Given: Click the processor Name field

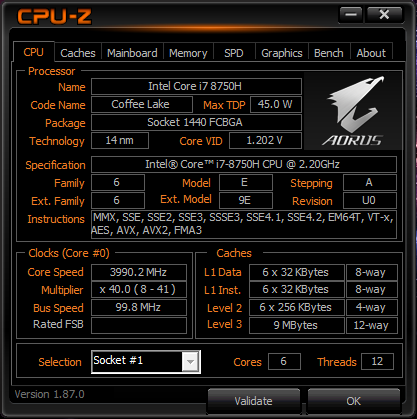Looking at the screenshot, I should [196, 86].
